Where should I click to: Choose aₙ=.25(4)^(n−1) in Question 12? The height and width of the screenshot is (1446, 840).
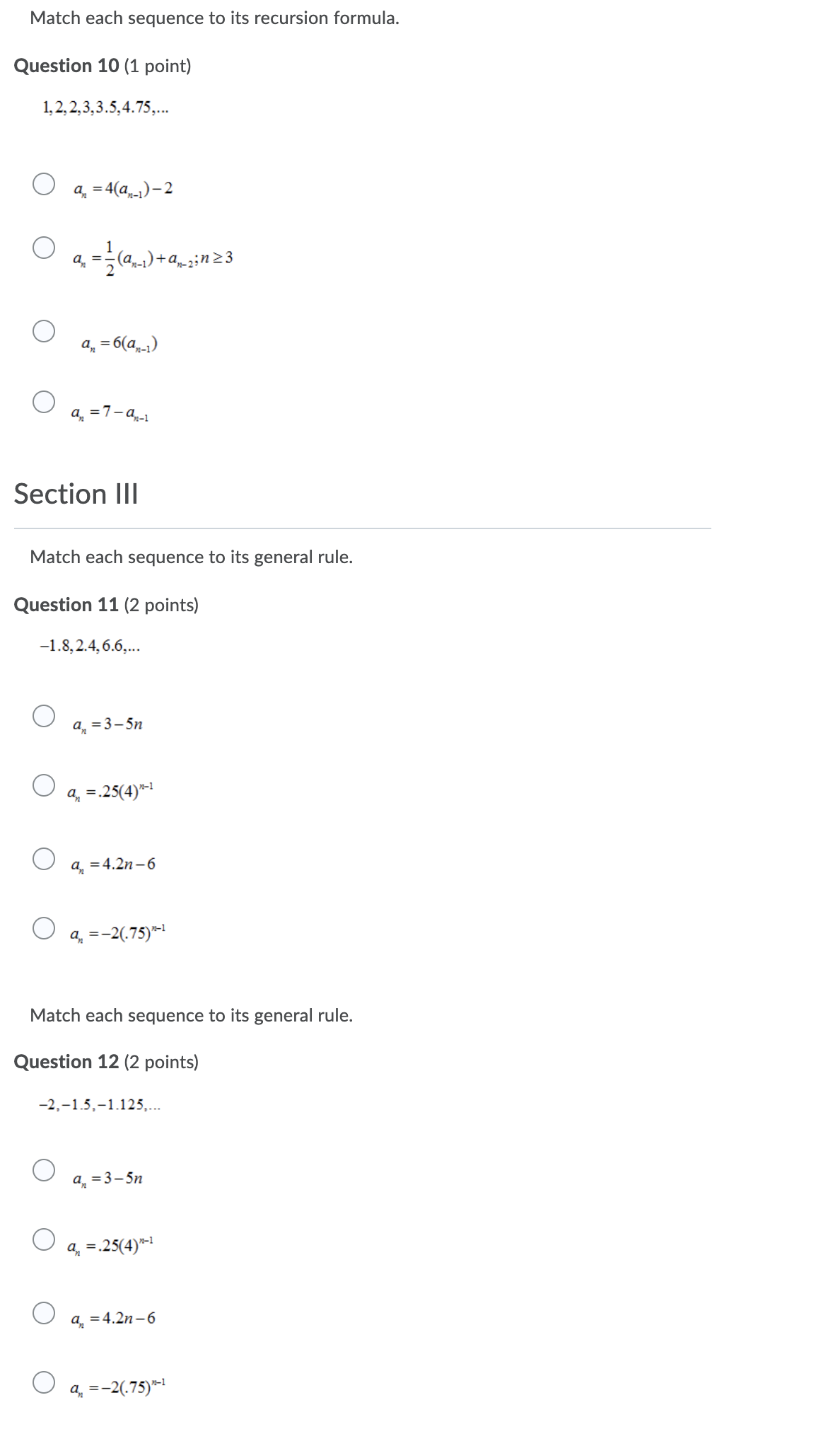click(x=44, y=1237)
